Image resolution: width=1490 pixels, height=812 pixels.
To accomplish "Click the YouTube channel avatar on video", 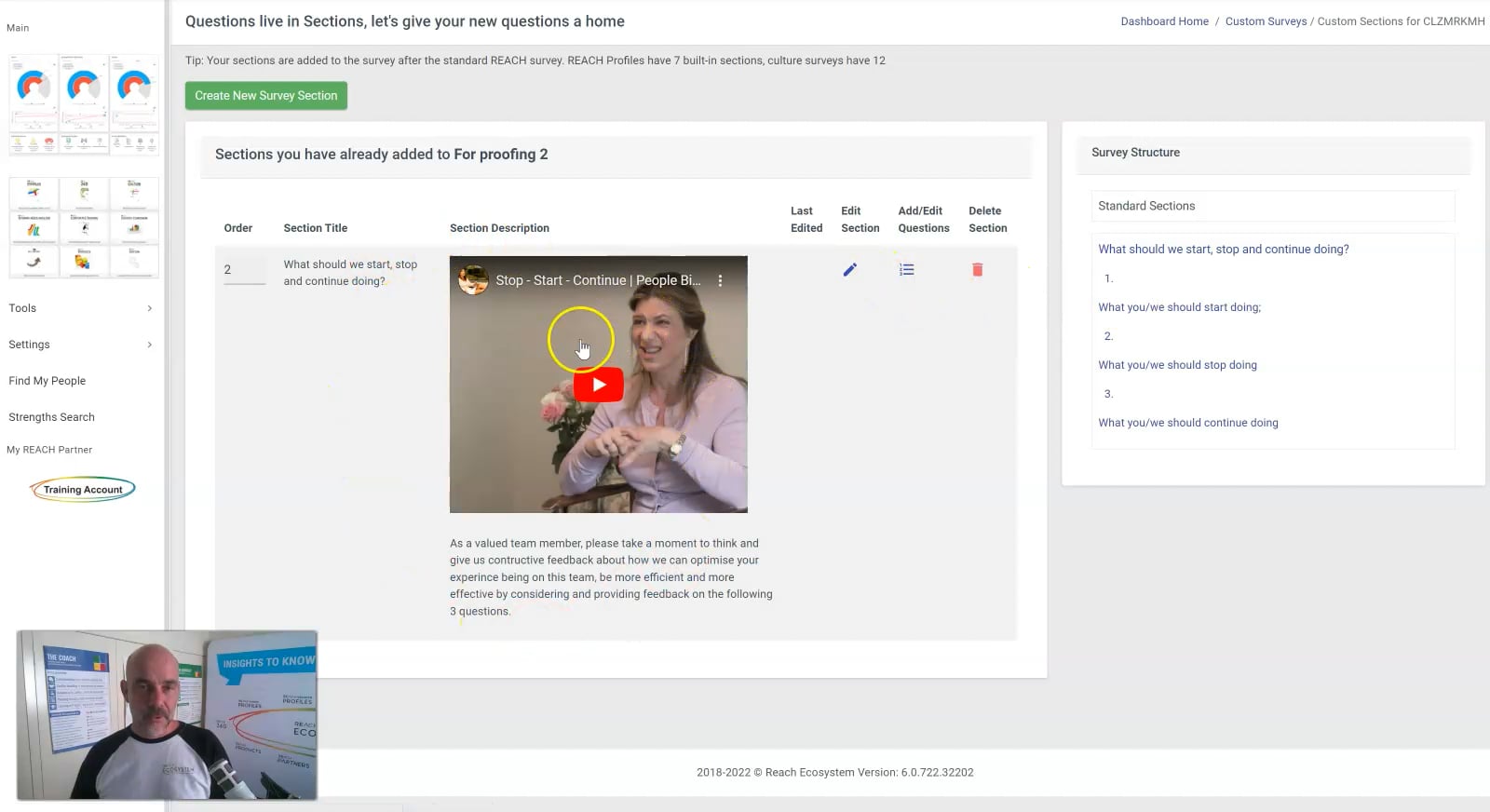I will (x=473, y=280).
